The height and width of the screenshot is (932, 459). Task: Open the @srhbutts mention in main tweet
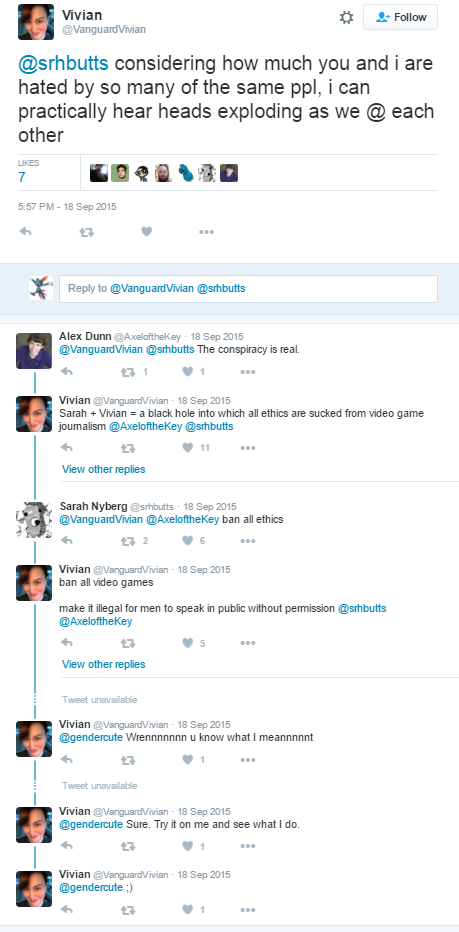[x=62, y=64]
